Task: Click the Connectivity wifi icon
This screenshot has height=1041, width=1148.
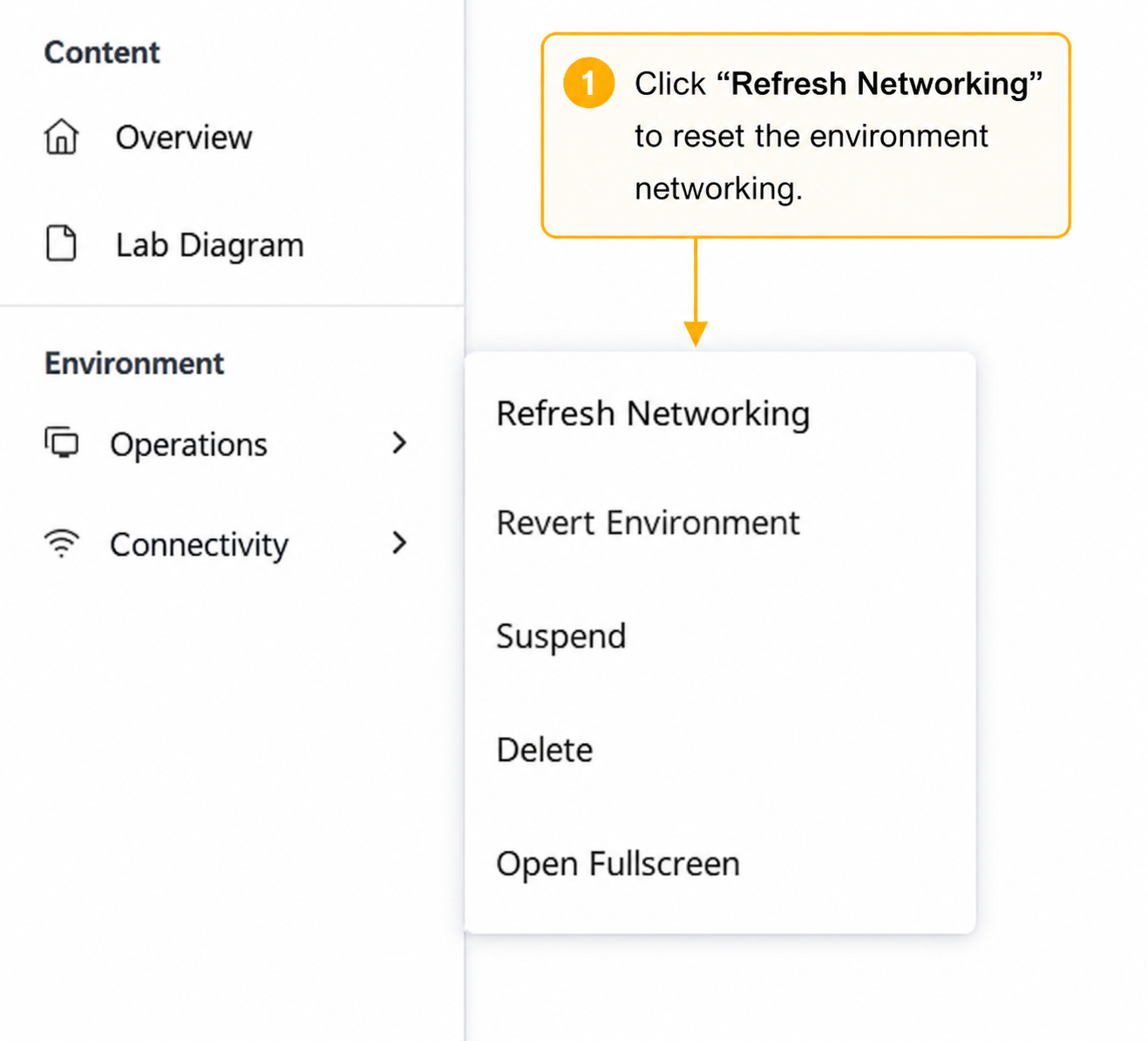Action: tap(61, 543)
